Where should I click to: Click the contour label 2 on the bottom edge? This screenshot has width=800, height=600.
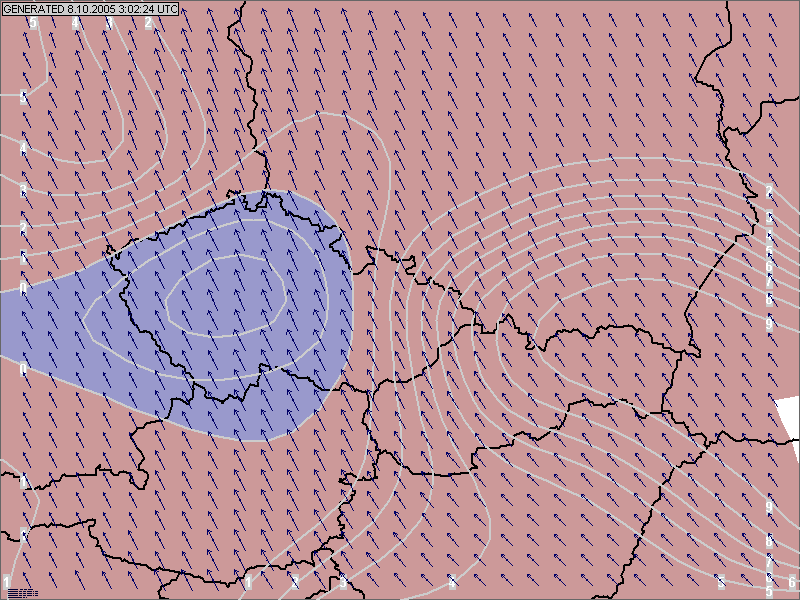pos(295,581)
